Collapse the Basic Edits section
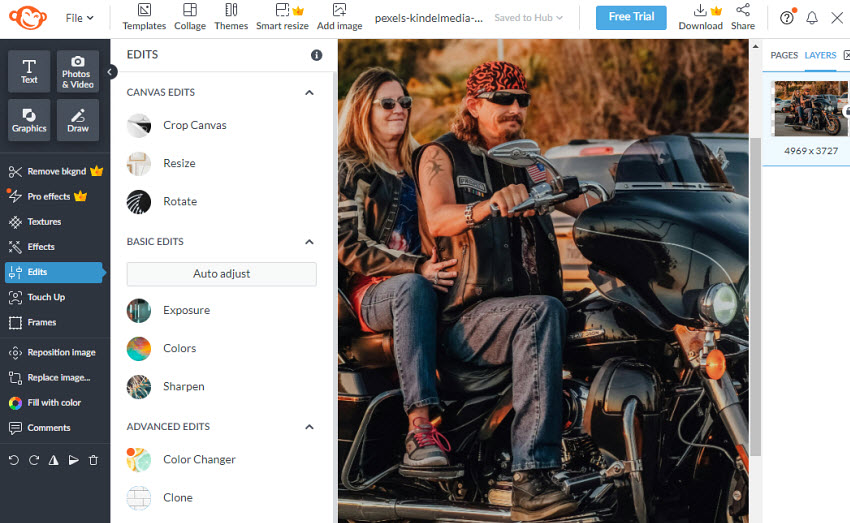Viewport: 850px width, 523px height. [x=309, y=242]
